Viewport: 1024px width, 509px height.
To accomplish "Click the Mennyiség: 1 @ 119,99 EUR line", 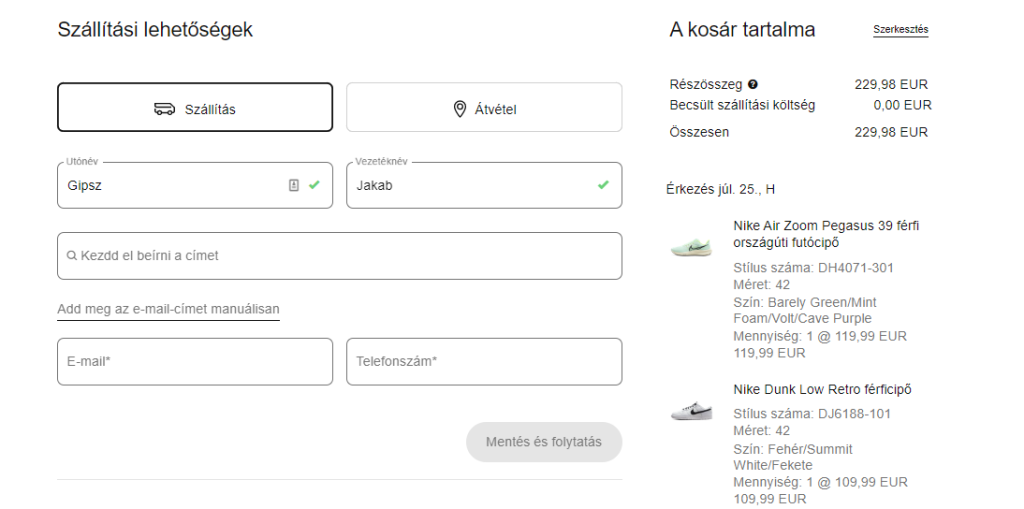I will [x=820, y=337].
